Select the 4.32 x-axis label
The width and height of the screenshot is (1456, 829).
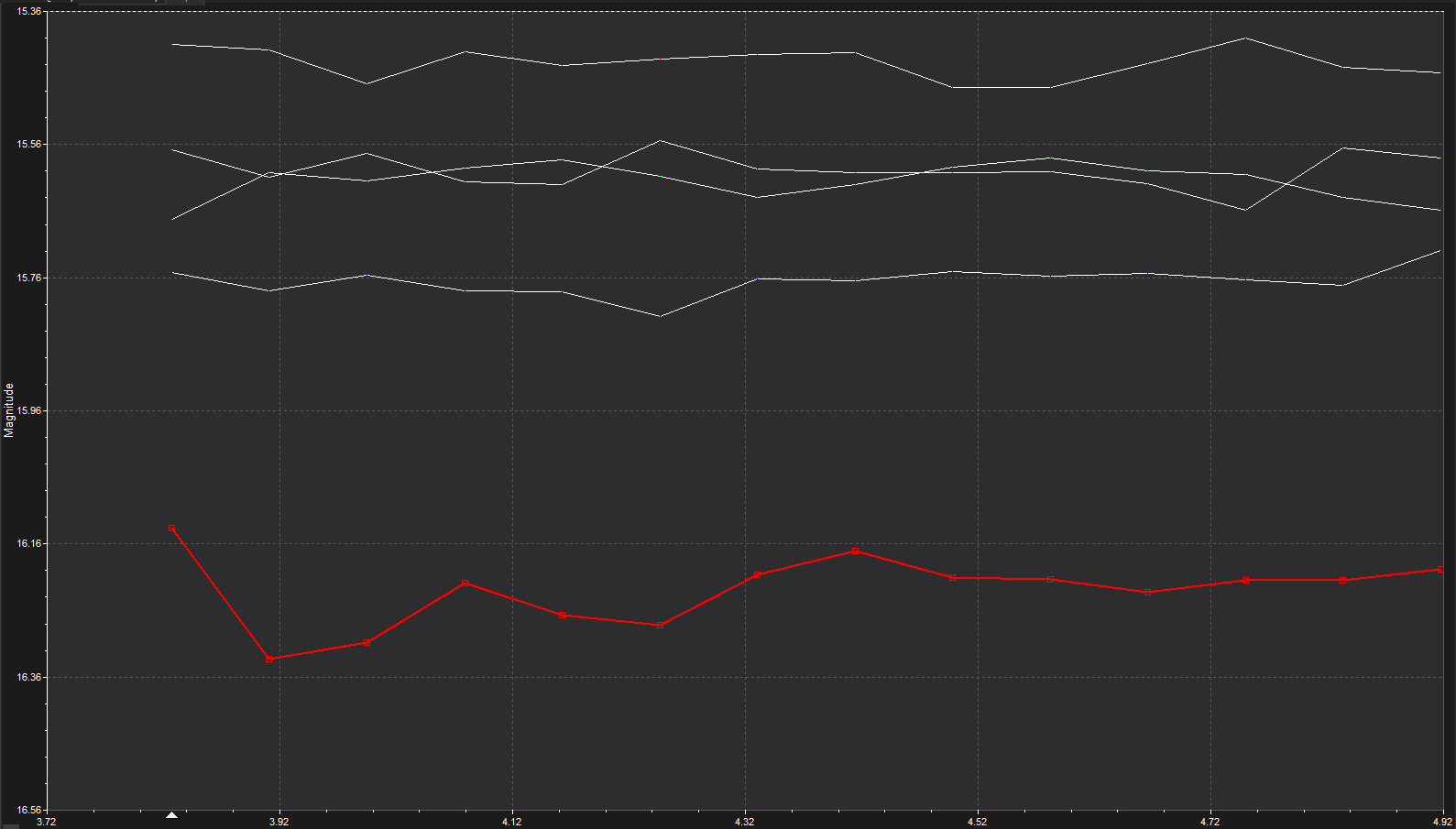coord(744,822)
